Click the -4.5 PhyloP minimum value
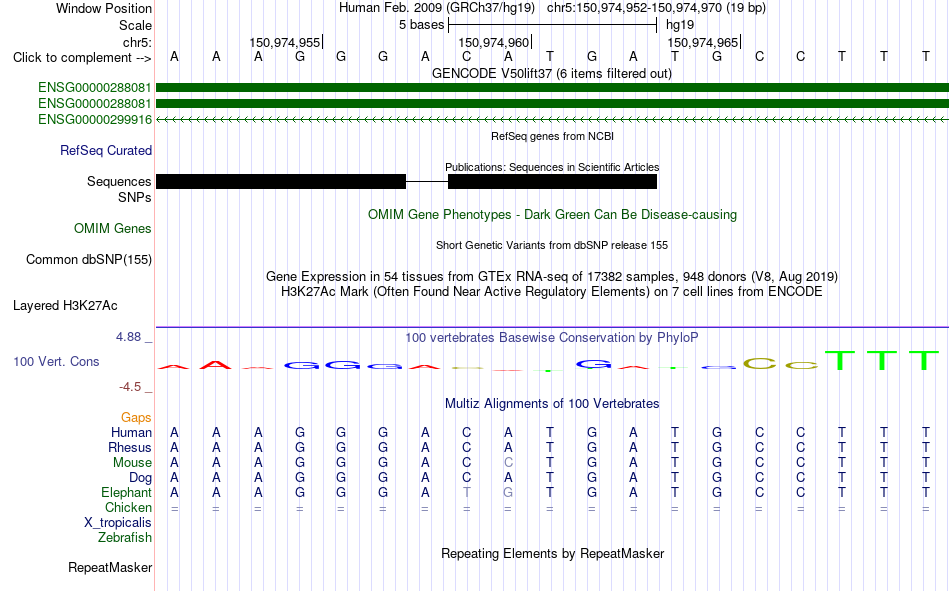Viewport: 950px width, 591px height. point(130,387)
